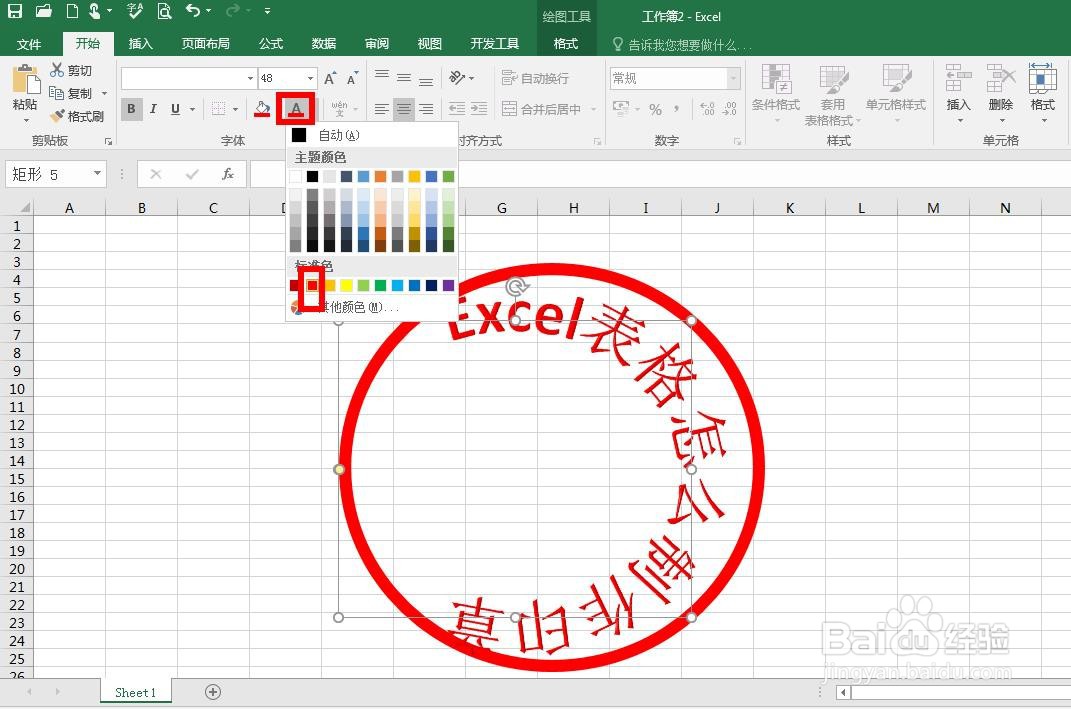Viewport: 1071px width, 709px height.
Task: Toggle center text horizontally
Action: pyautogui.click(x=404, y=109)
